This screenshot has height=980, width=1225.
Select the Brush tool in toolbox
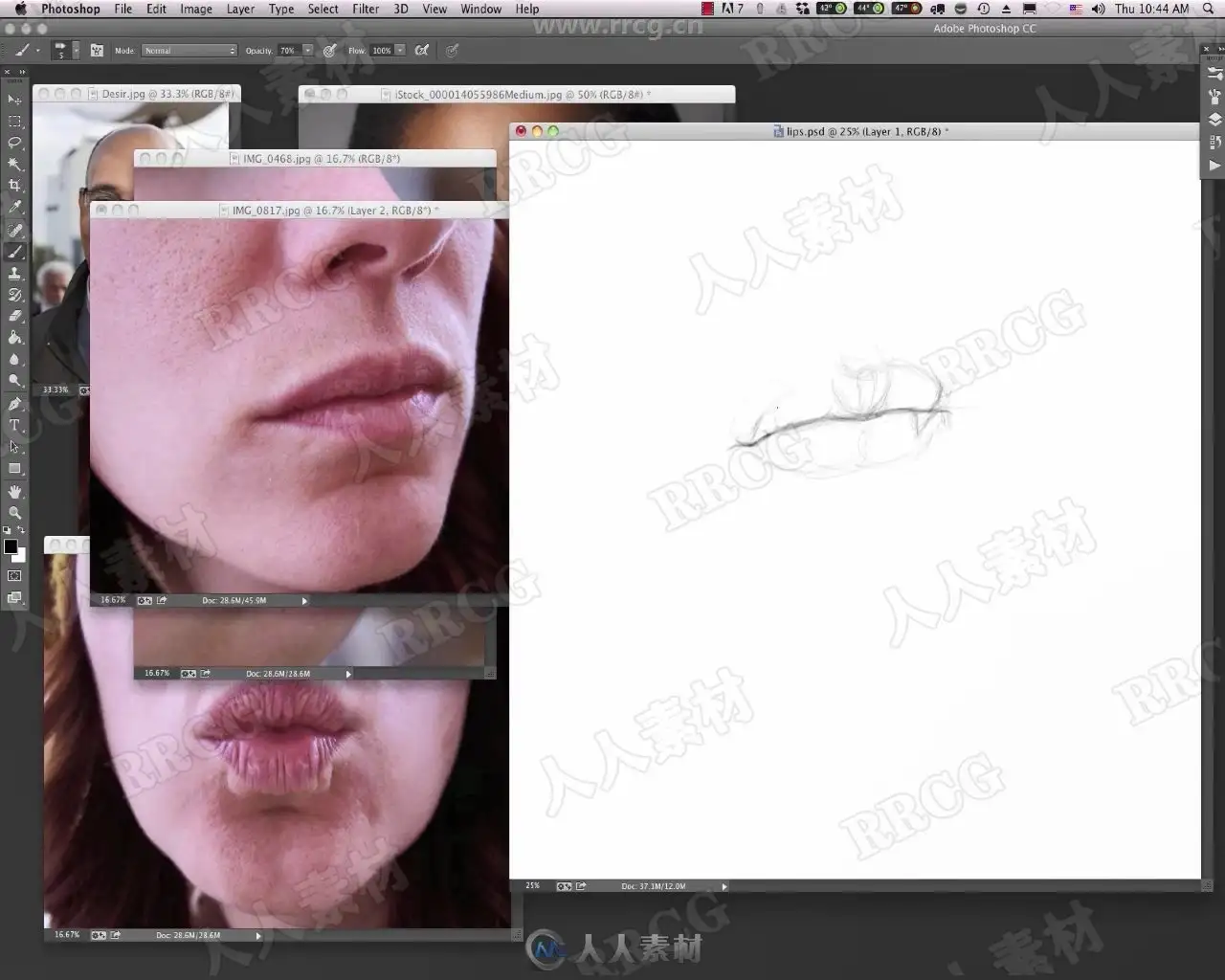click(x=14, y=252)
